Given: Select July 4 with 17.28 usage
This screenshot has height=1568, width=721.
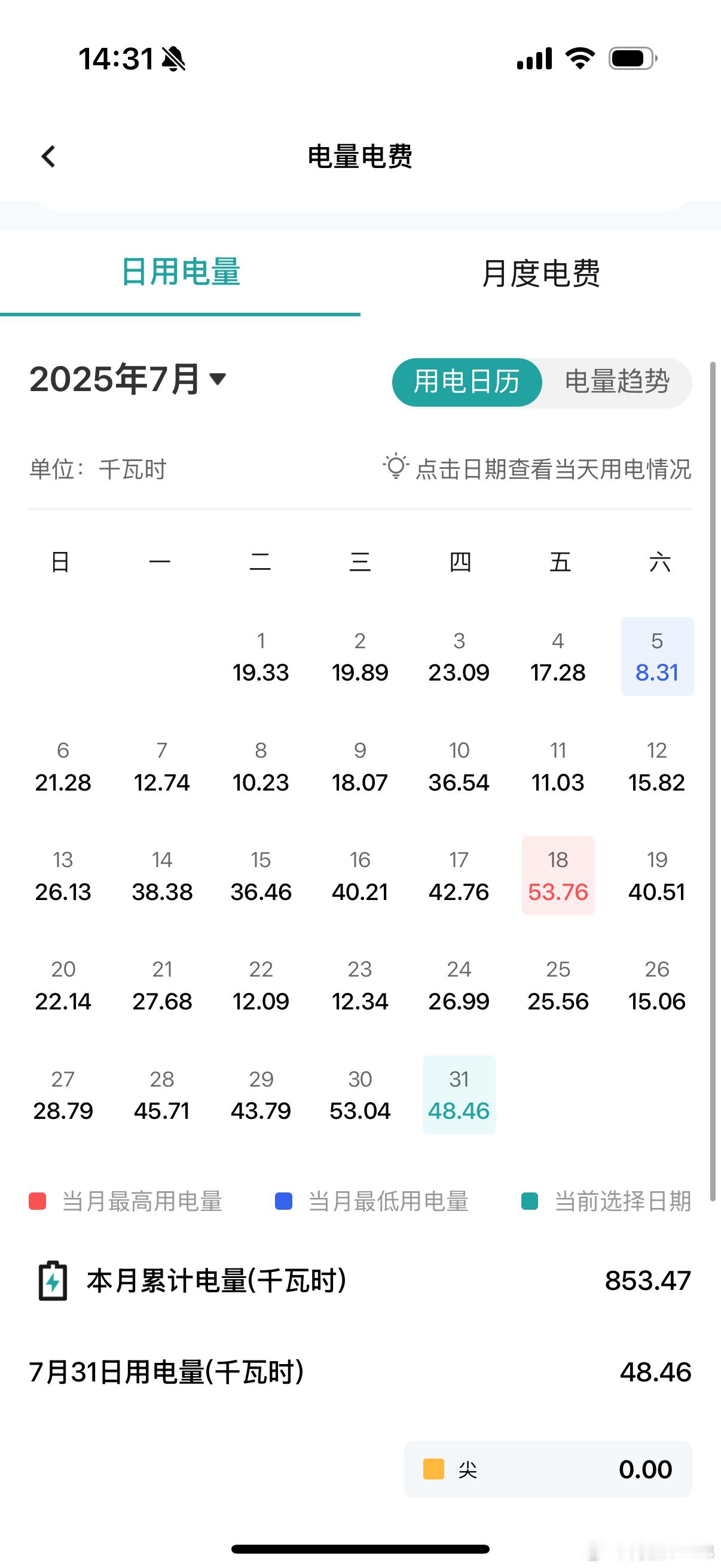Looking at the screenshot, I should (x=558, y=657).
